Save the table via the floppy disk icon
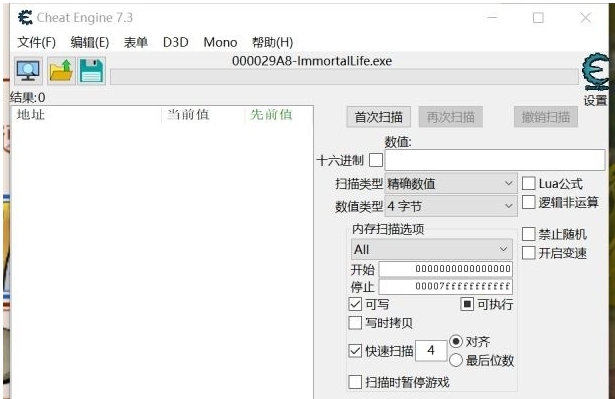615x399 pixels. (91, 71)
